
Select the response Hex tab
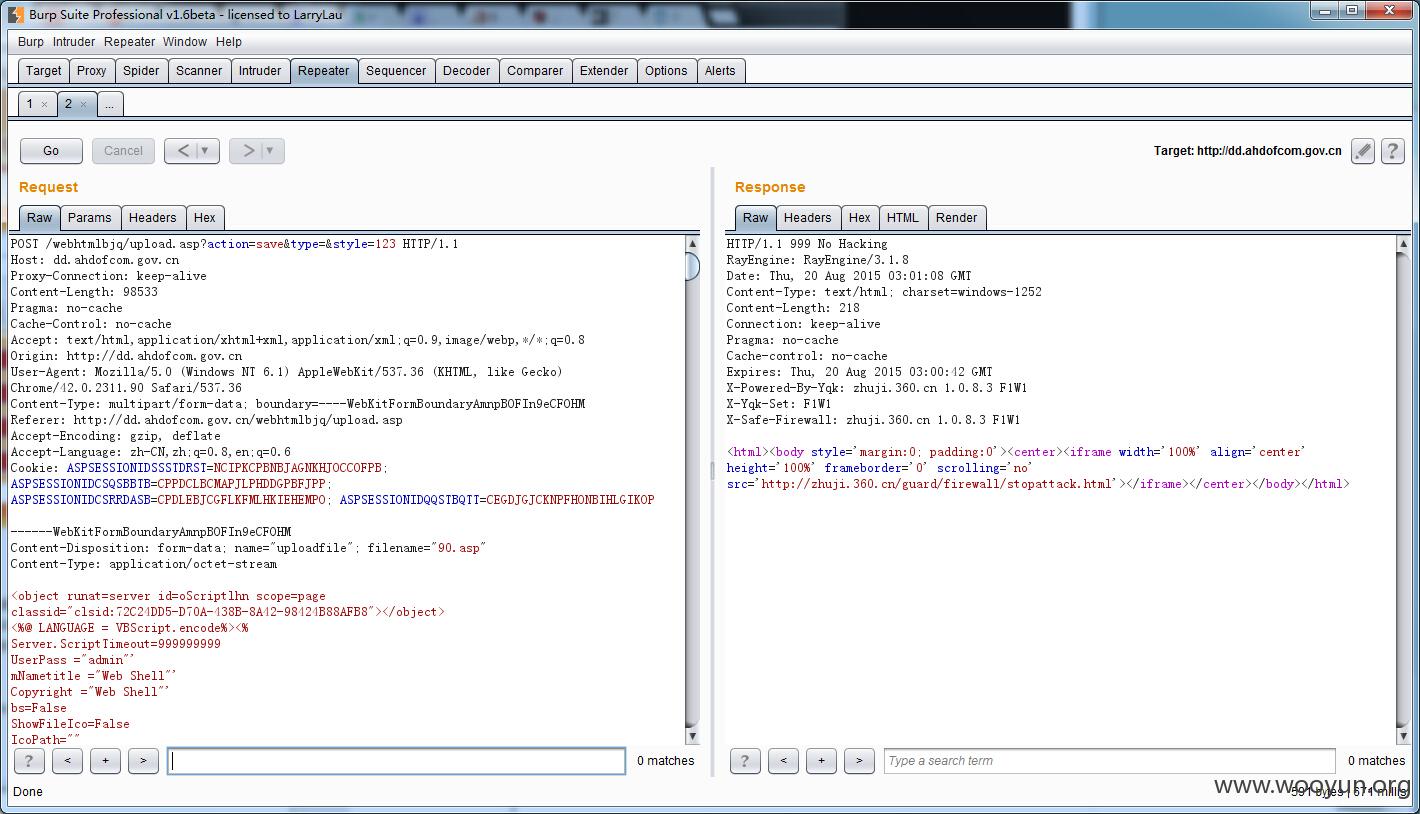click(x=860, y=218)
